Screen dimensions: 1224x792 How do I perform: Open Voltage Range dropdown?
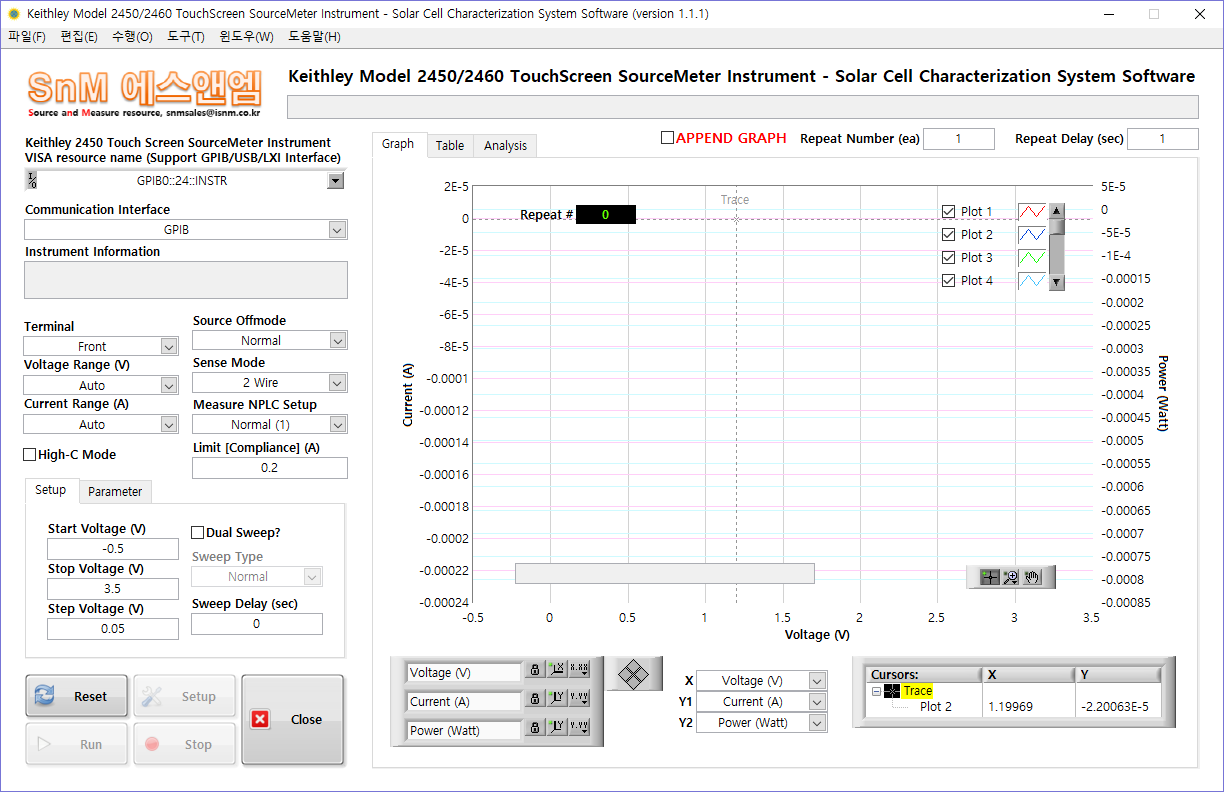click(x=169, y=385)
